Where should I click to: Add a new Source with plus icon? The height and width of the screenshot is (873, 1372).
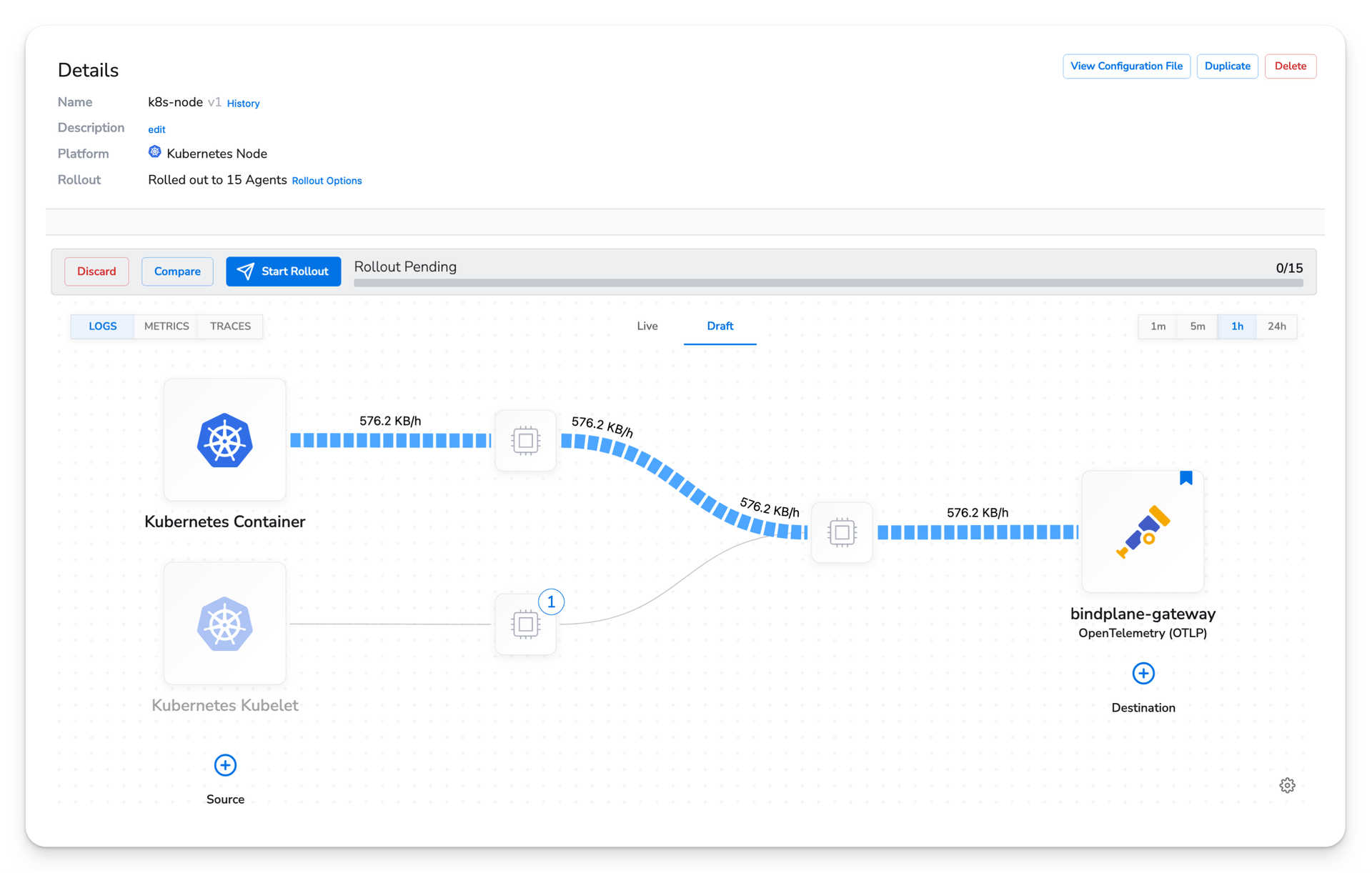(225, 765)
